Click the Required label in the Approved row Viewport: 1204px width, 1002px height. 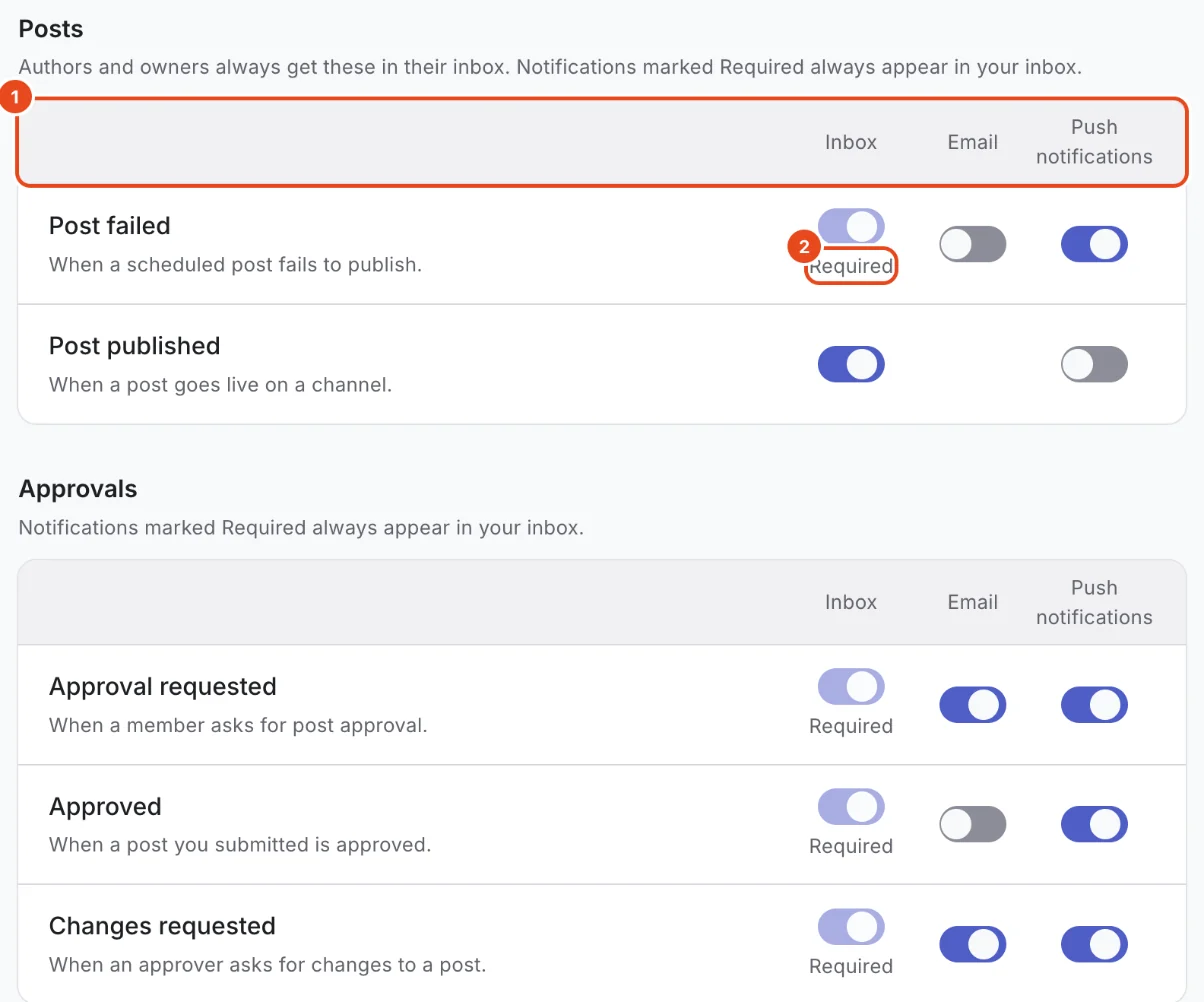[x=851, y=846]
